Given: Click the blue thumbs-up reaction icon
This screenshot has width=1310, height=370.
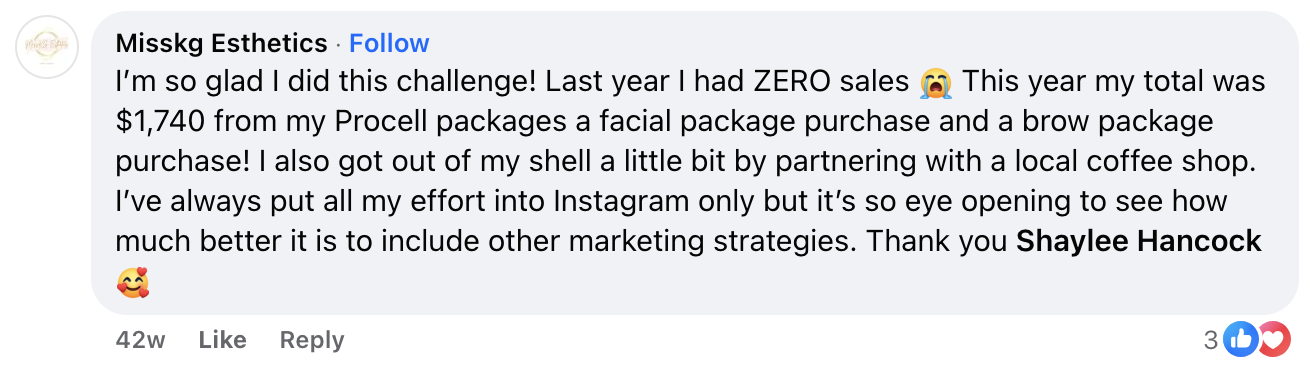Looking at the screenshot, I should [1241, 340].
